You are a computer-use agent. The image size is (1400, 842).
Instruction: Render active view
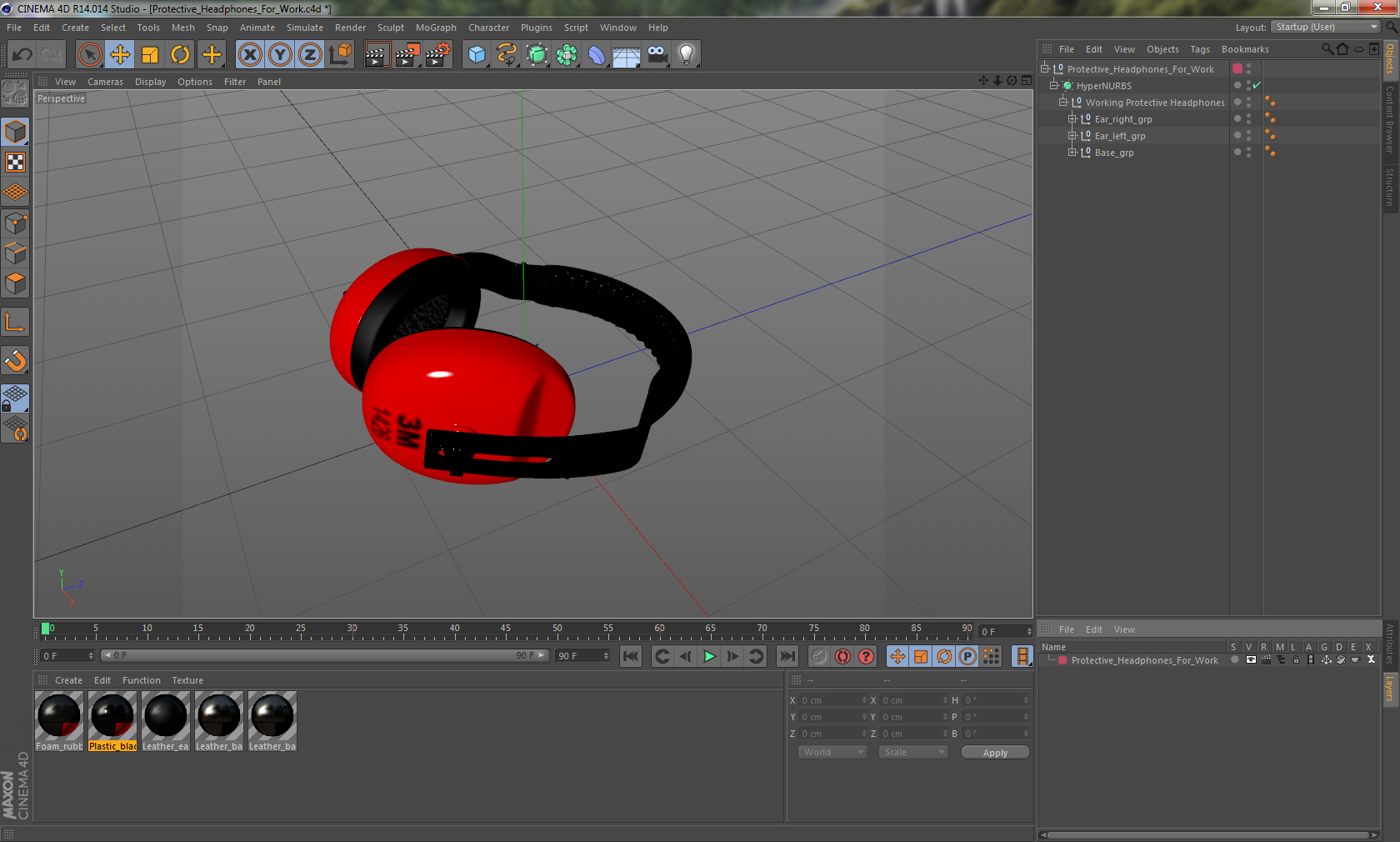[x=377, y=55]
